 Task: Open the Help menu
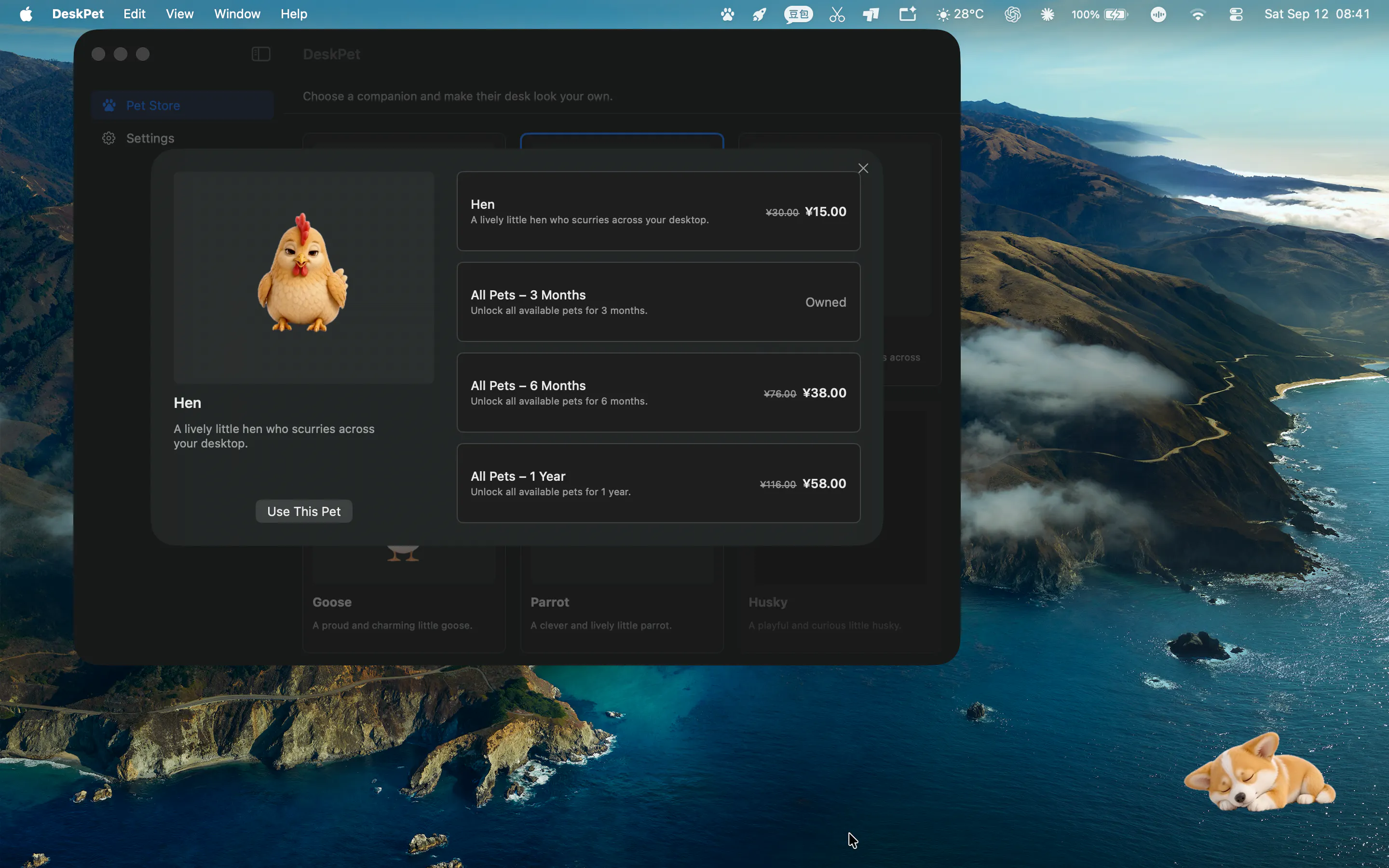[x=294, y=14]
